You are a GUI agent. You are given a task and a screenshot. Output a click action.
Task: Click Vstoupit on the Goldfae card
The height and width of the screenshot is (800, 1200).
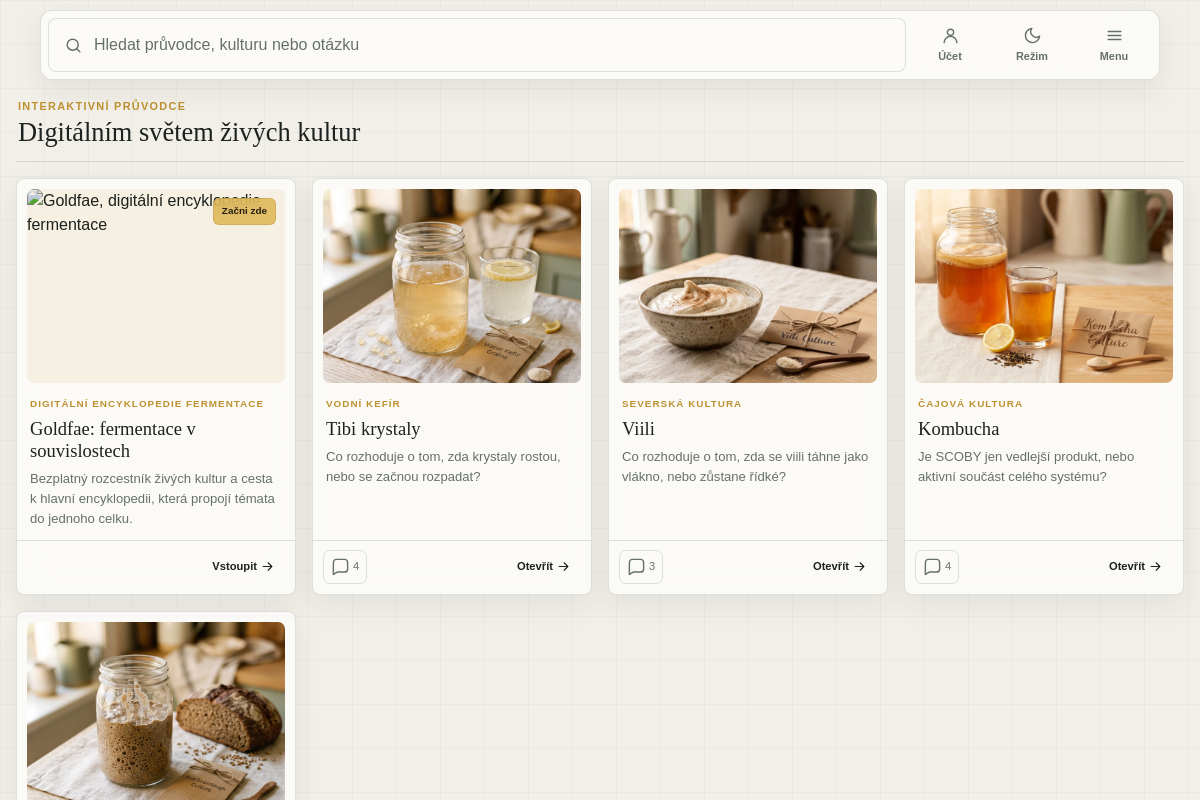pos(243,566)
